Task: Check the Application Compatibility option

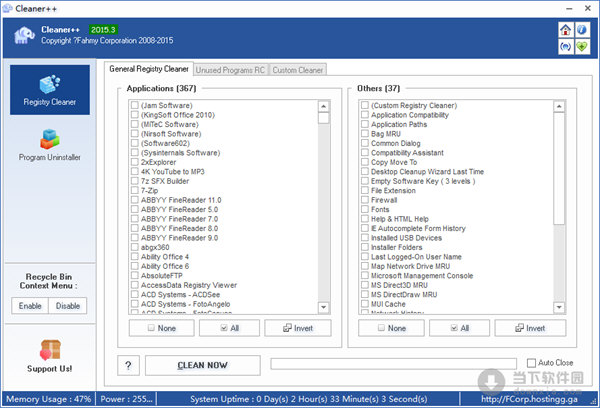Action: [365, 114]
